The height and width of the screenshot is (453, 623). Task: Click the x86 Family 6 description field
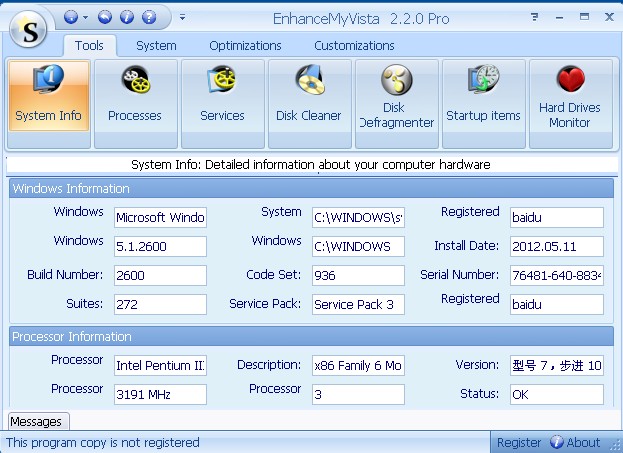click(x=358, y=365)
